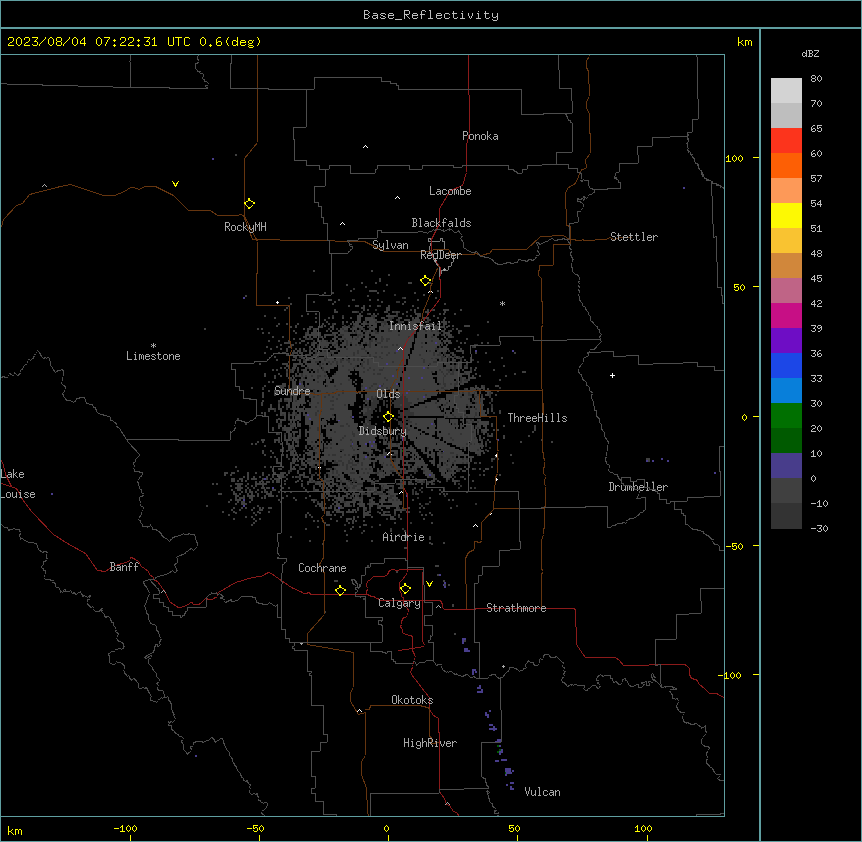Click the Olds town label
Screen dimensions: 862x842
[x=388, y=394]
